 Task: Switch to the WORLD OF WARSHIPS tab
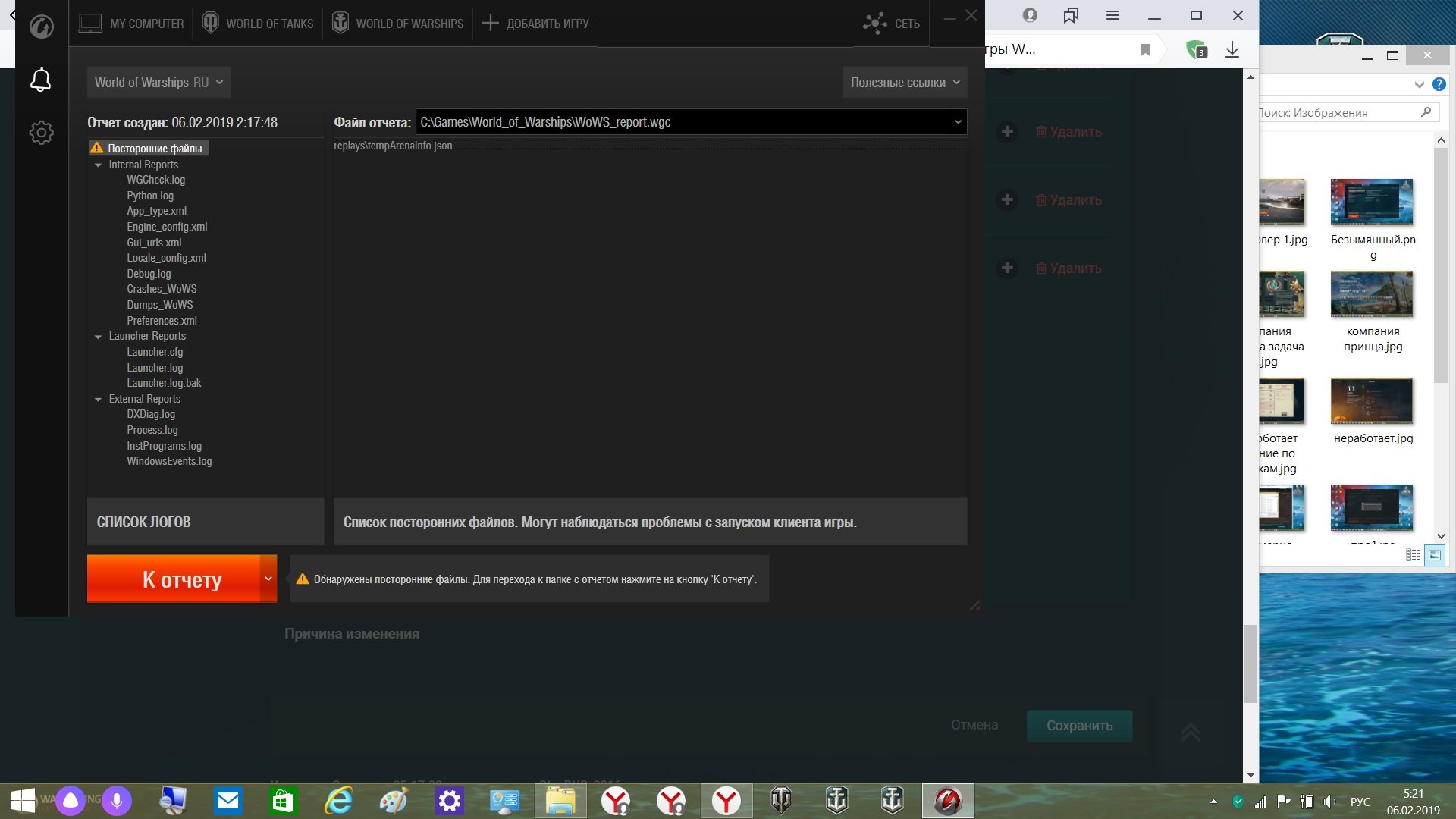[398, 24]
